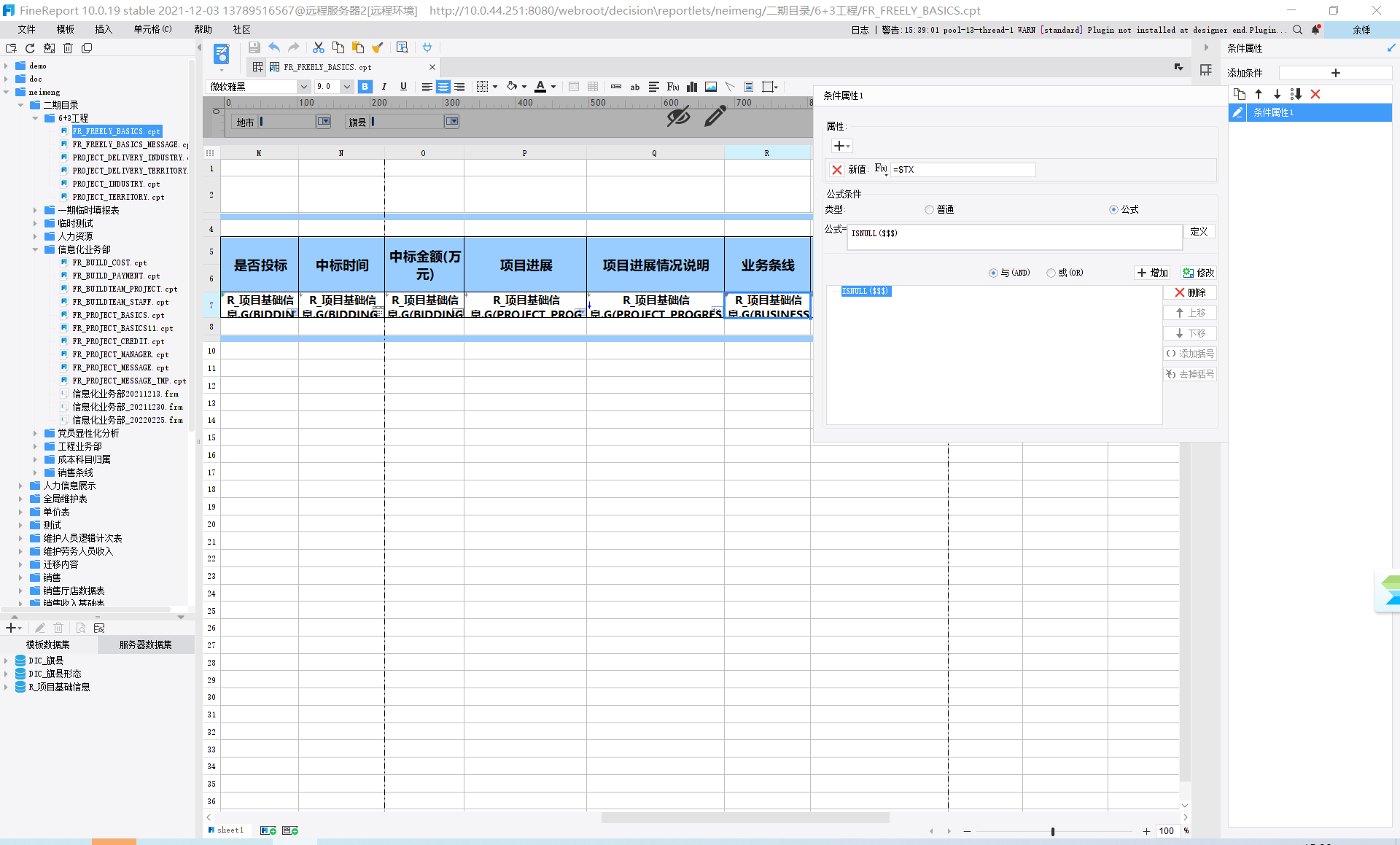Open the font color picker

540,87
